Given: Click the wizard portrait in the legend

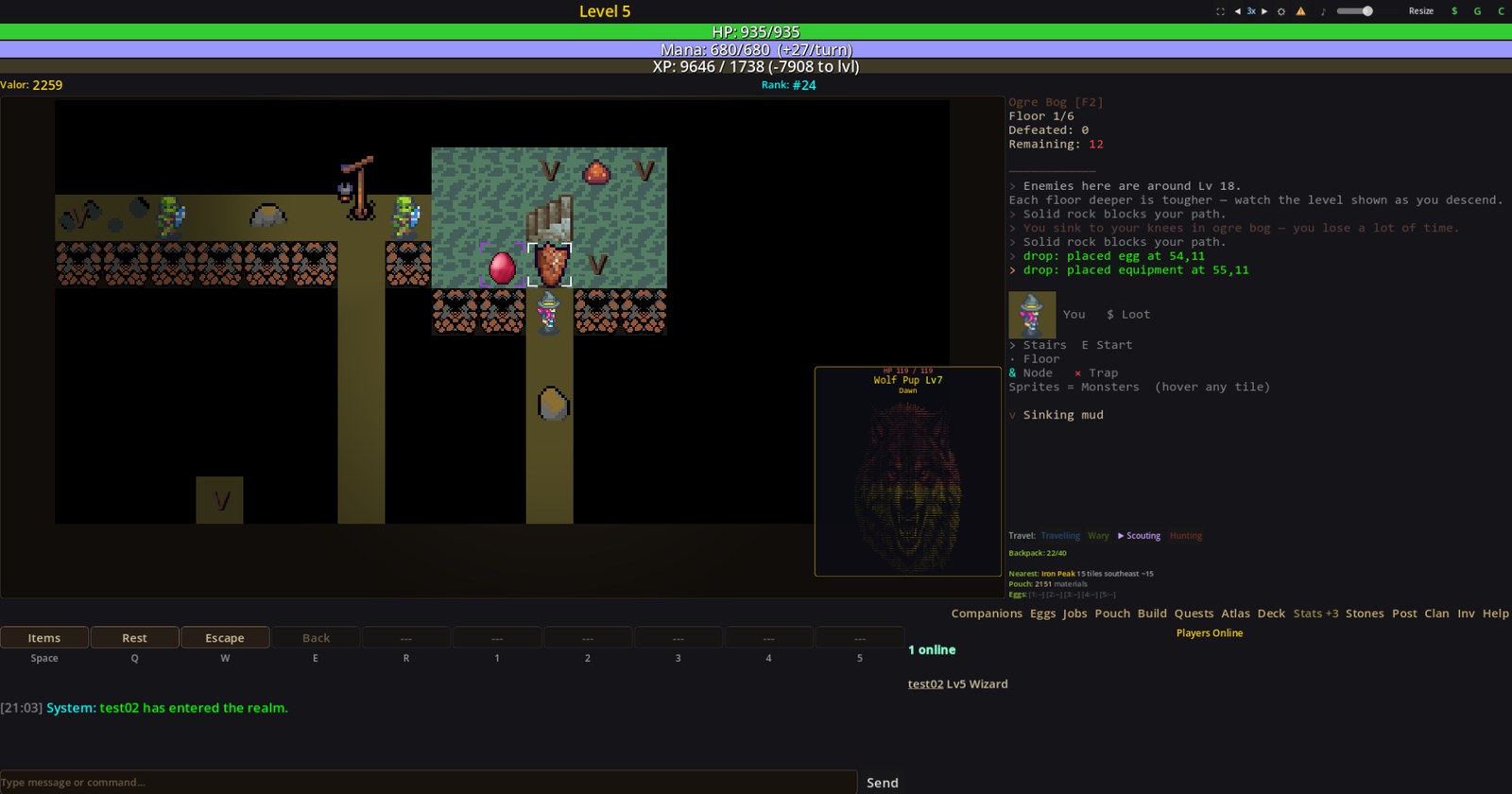Looking at the screenshot, I should [x=1032, y=315].
